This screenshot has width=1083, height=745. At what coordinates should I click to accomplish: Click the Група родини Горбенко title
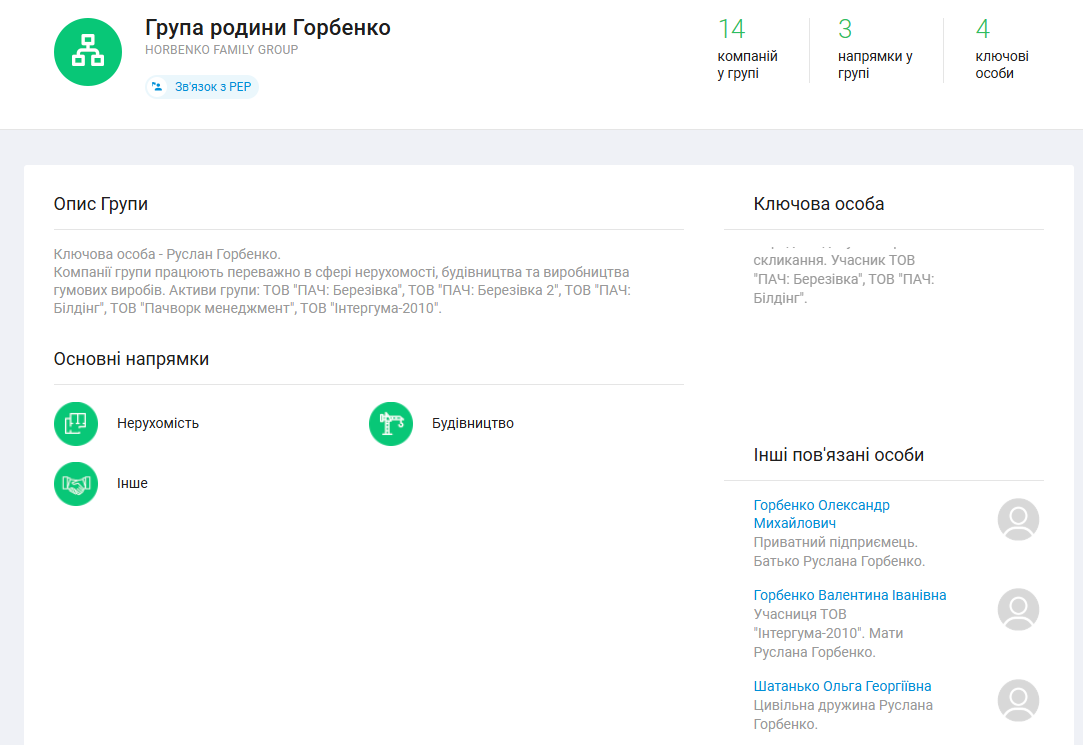click(268, 27)
